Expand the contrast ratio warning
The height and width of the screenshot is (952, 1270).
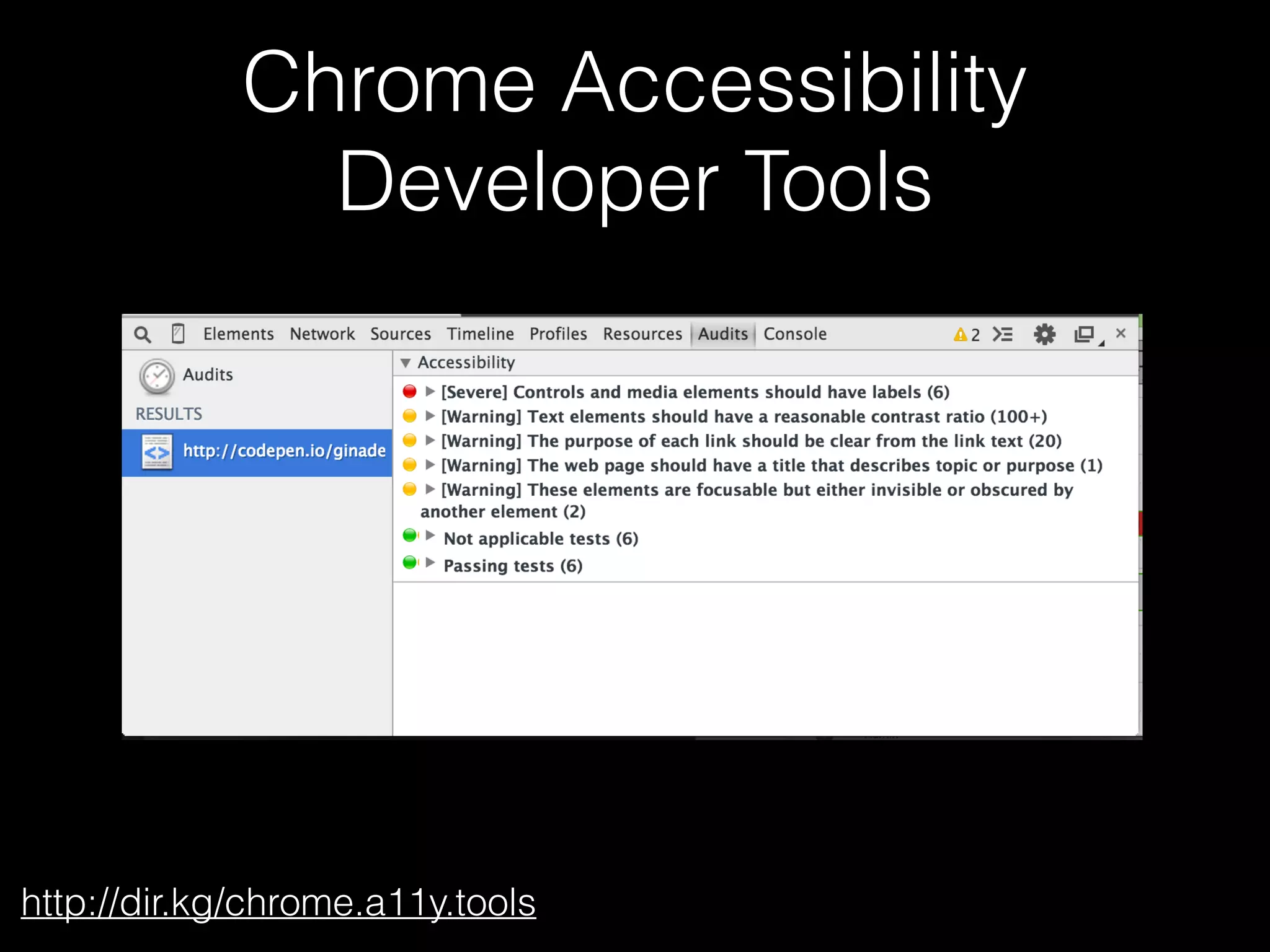coord(430,416)
